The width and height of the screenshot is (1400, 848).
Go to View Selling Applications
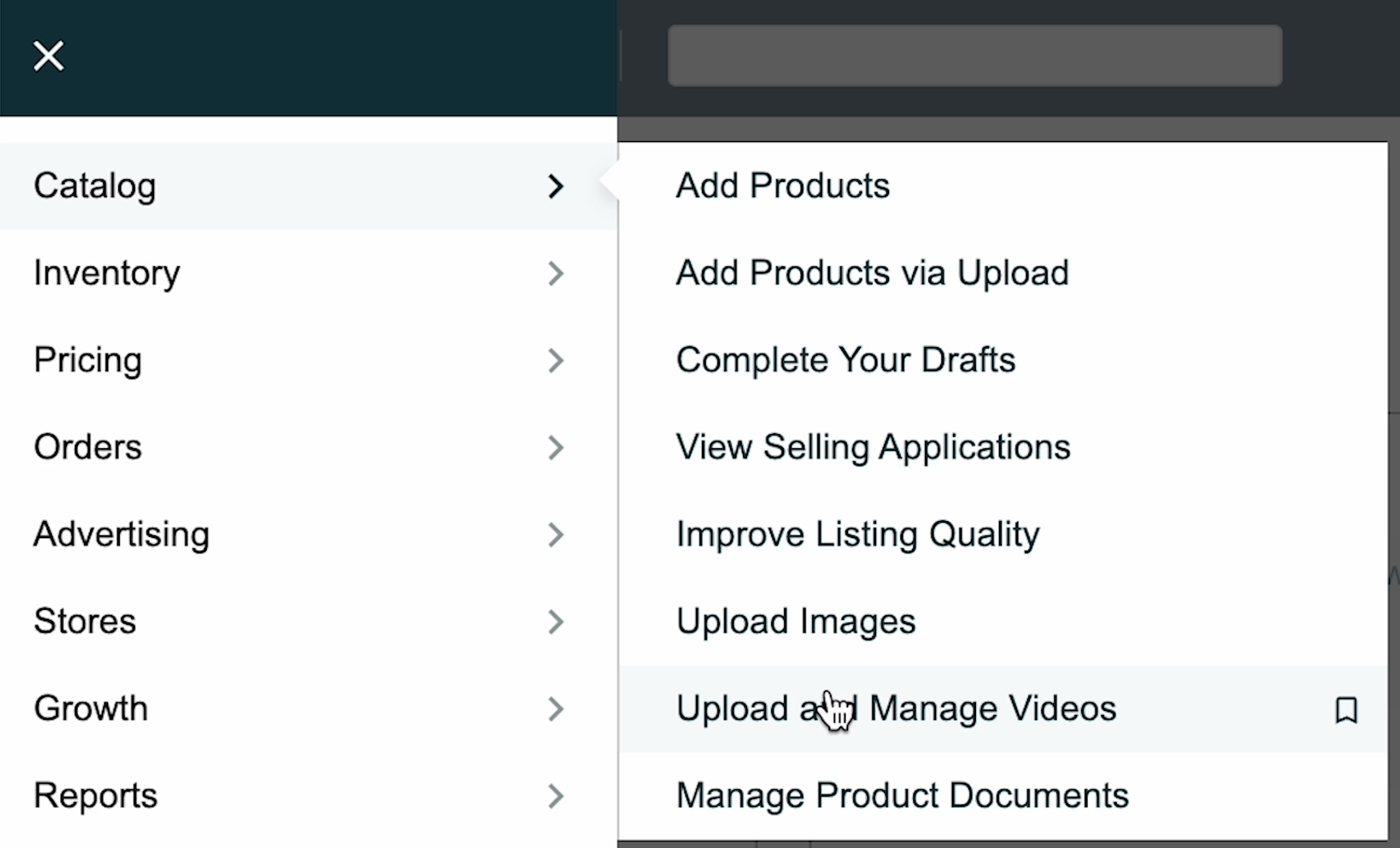click(872, 447)
